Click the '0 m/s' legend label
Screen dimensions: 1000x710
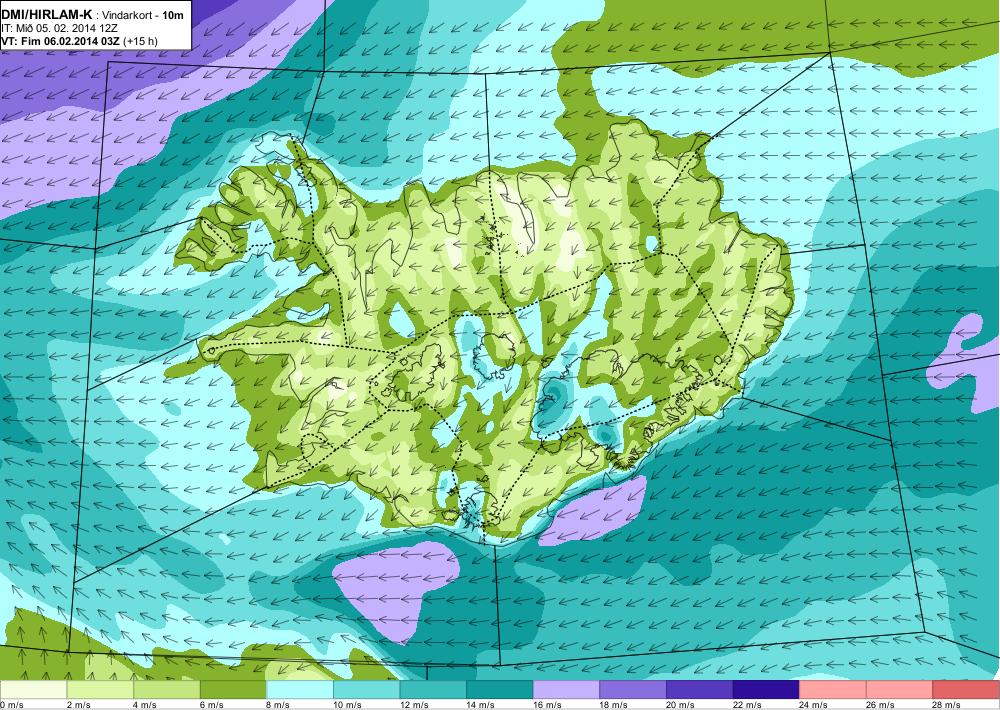(11, 705)
